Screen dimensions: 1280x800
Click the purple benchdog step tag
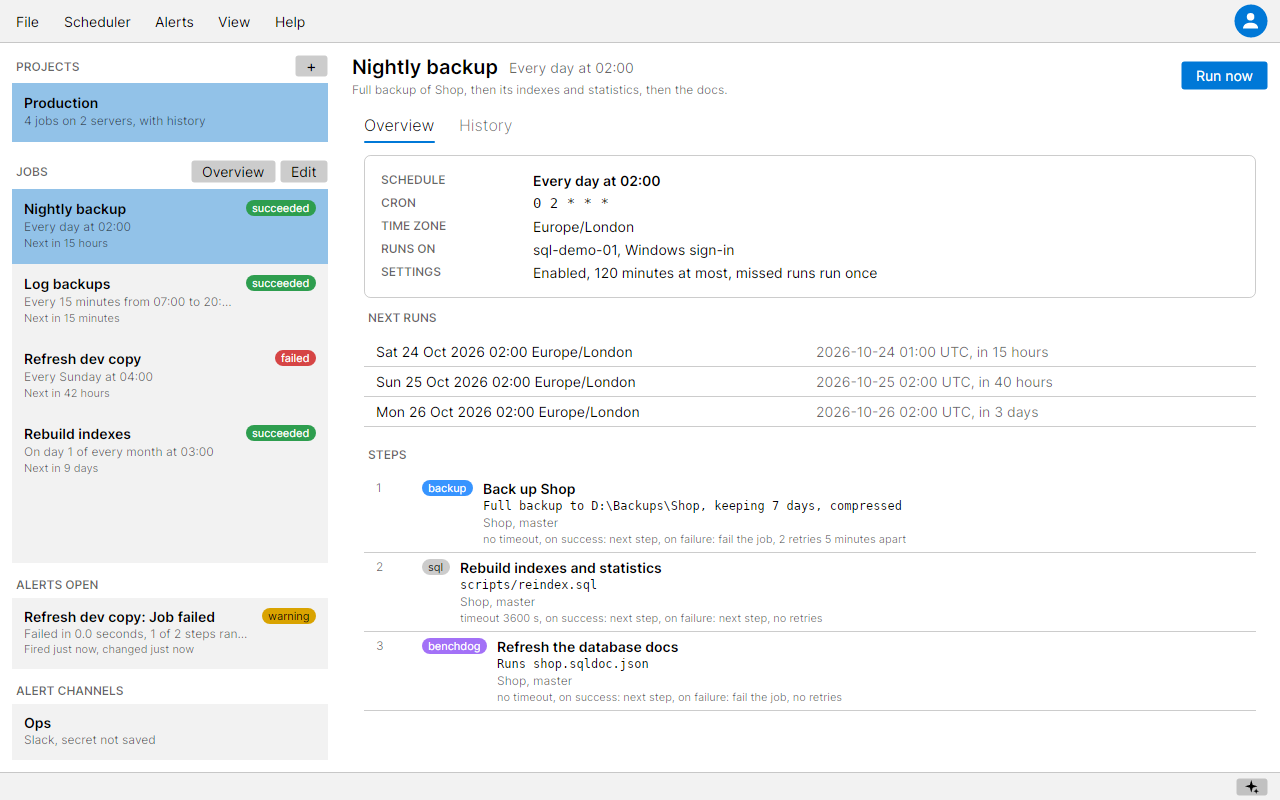tap(454, 646)
